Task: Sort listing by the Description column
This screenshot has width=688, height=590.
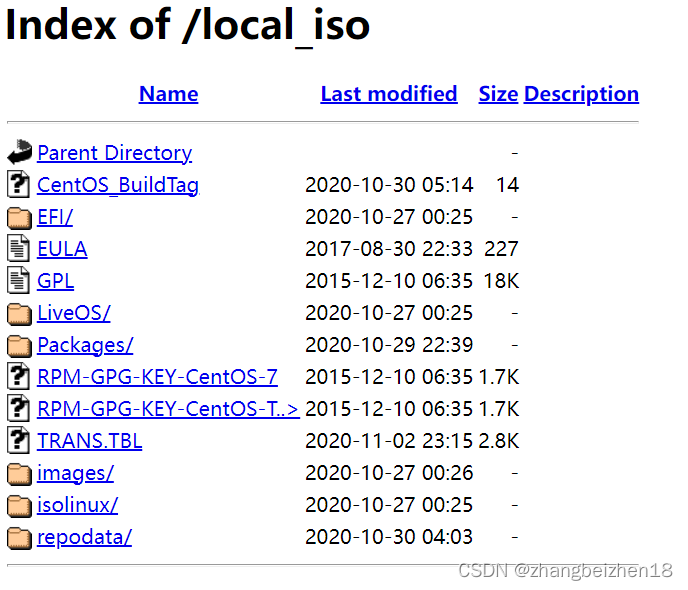Action: [581, 94]
